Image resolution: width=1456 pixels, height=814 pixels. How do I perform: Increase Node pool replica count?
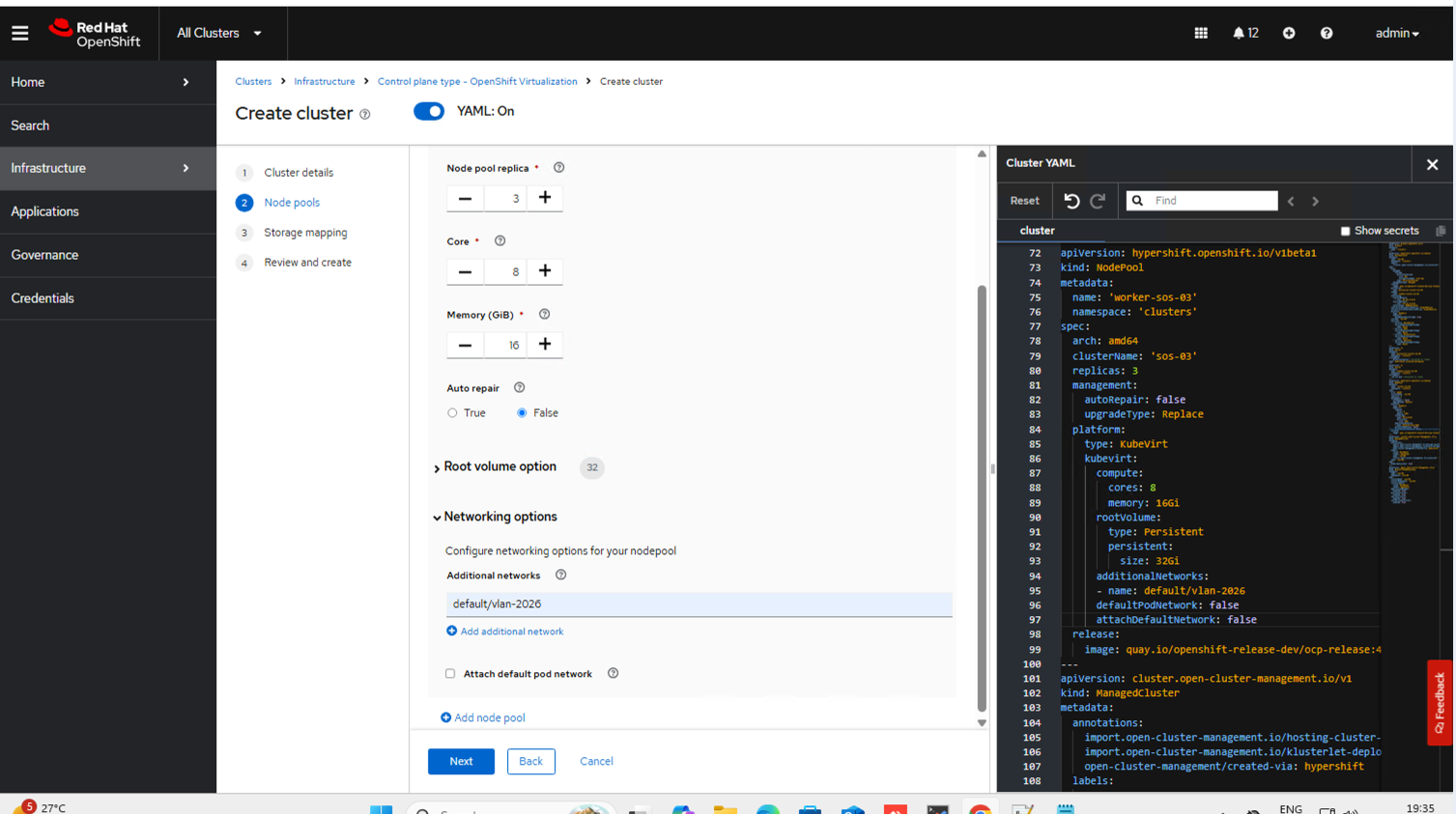coord(545,198)
